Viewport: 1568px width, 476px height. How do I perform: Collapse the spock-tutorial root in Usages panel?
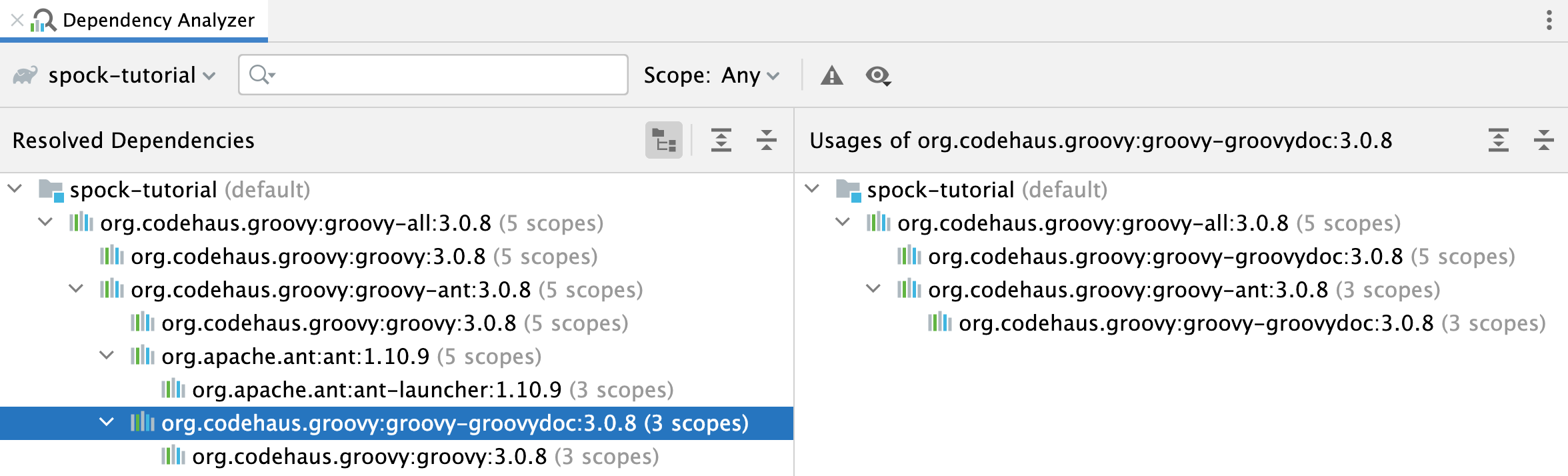pyautogui.click(x=812, y=189)
